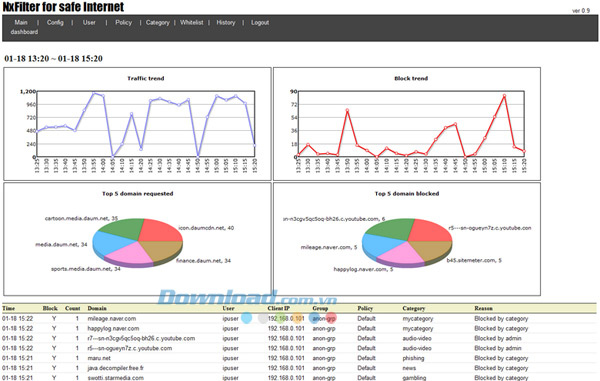Screen dimensions: 600x381
Task: Click the red slice of requested pie
Action: (x=161, y=231)
